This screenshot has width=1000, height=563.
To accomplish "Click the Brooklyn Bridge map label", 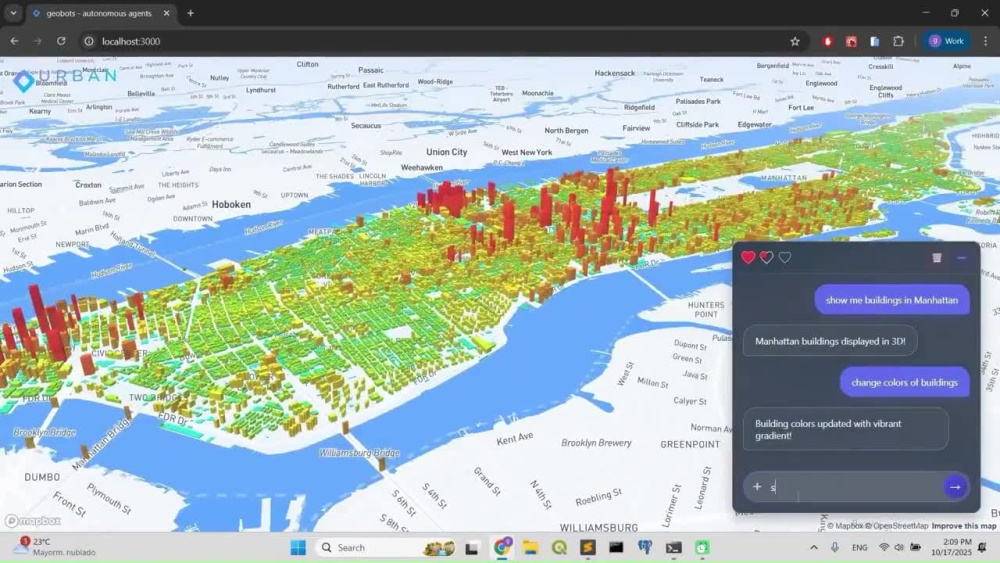I will click(45, 432).
